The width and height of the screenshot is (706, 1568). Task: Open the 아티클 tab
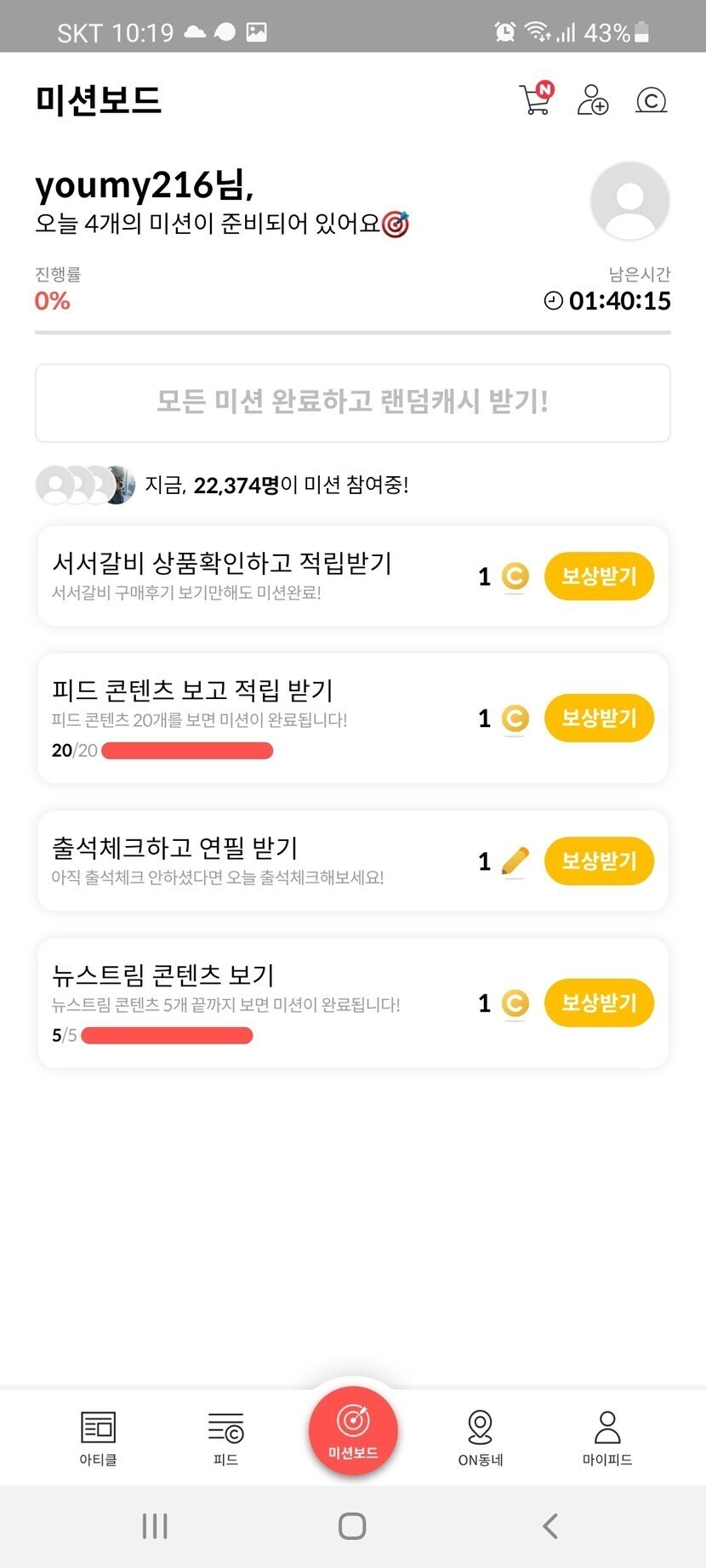pos(98,1437)
